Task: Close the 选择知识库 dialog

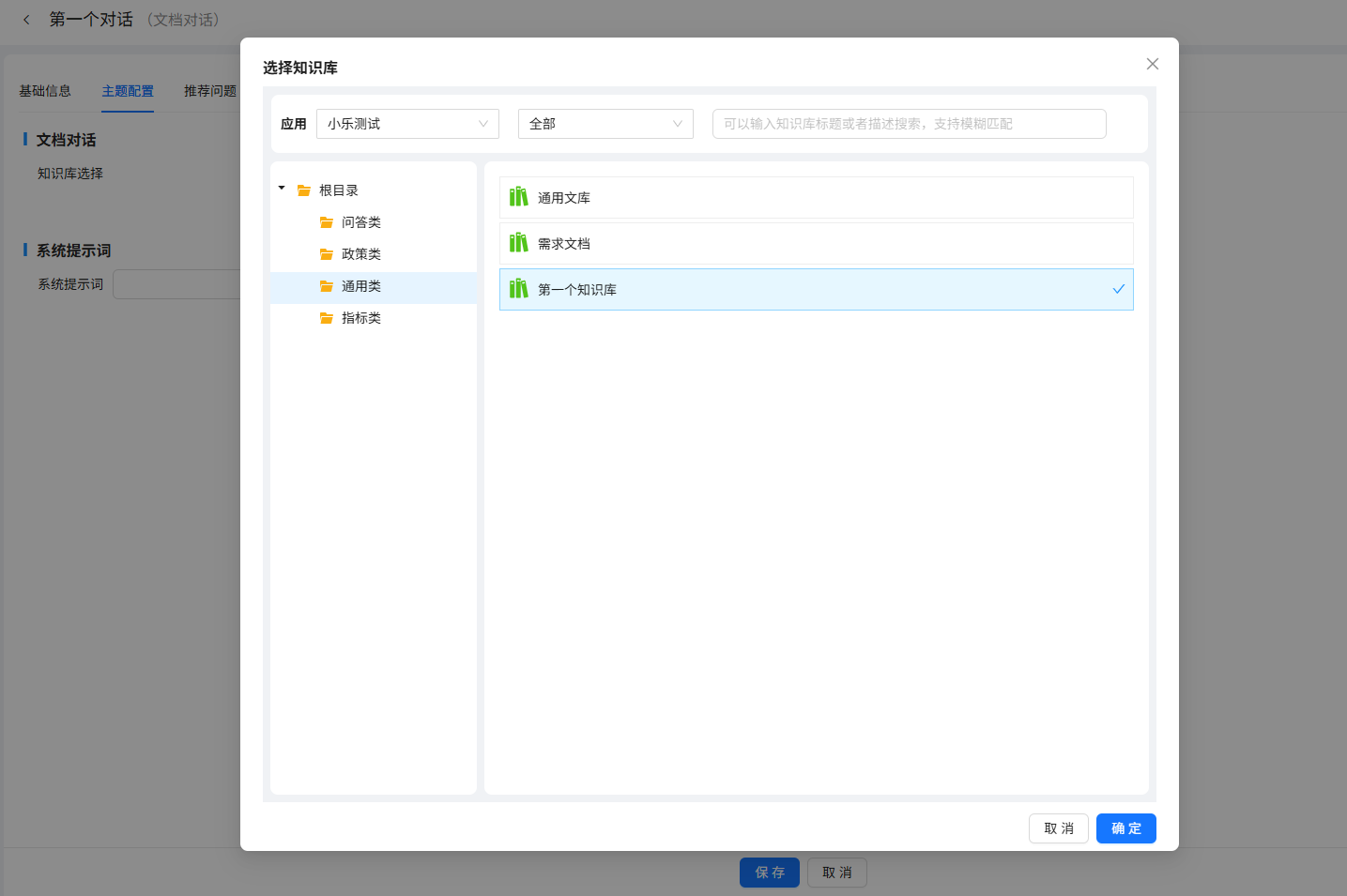Action: point(1152,64)
